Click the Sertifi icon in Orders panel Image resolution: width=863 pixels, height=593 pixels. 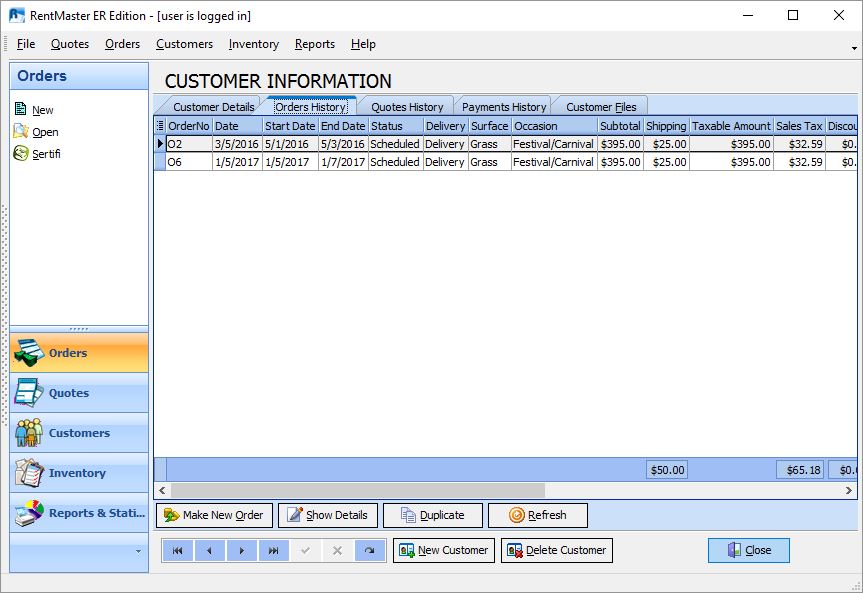coord(21,154)
